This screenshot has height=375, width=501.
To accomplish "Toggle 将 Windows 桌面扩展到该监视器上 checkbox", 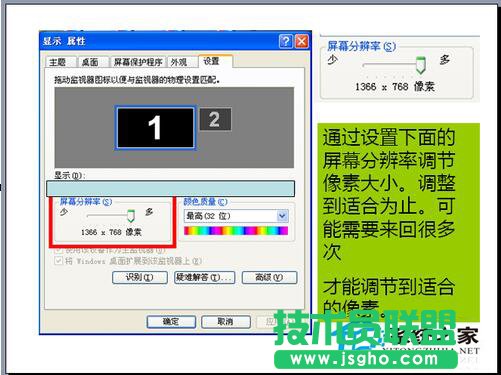I will (x=58, y=260).
